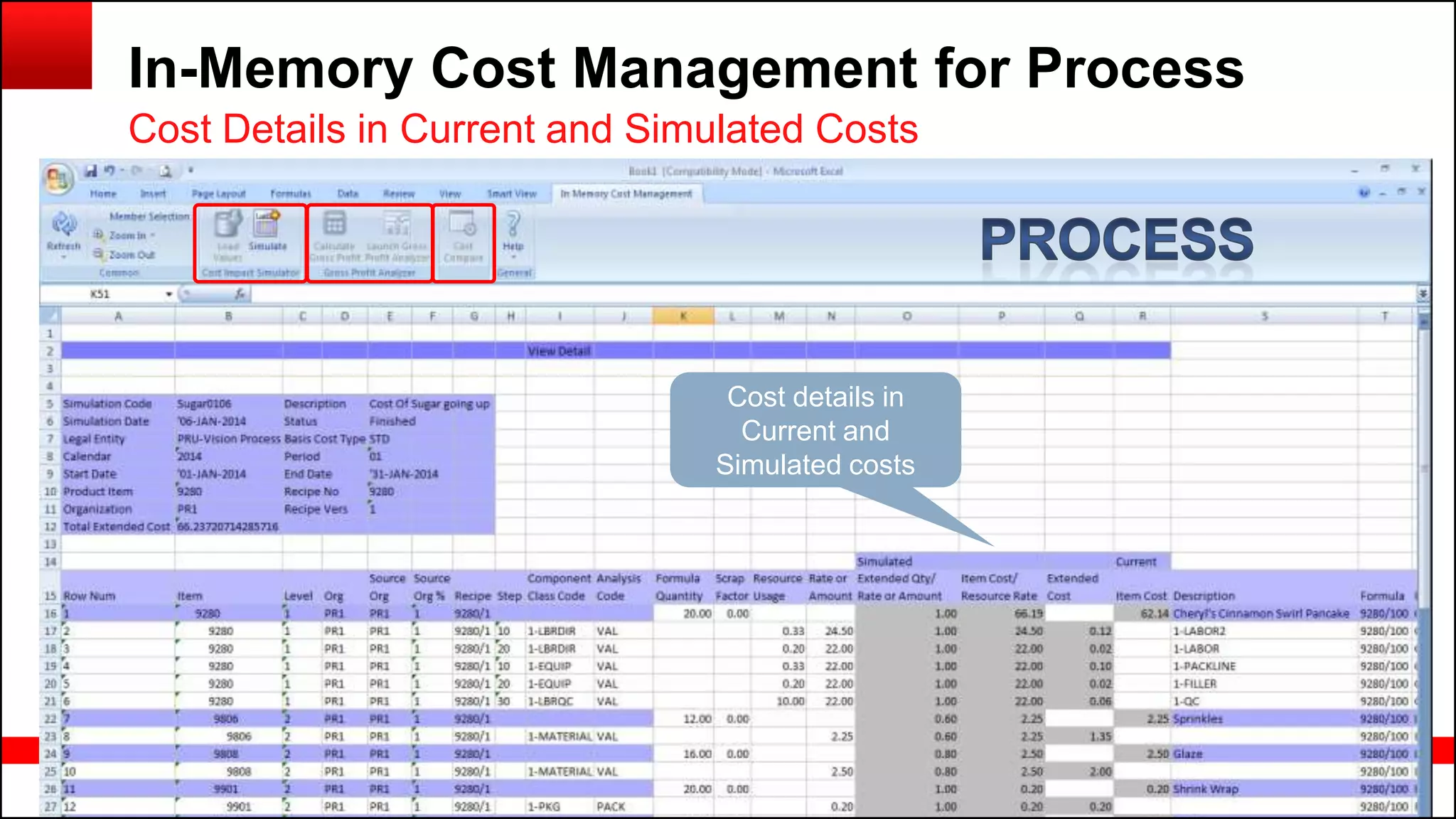Viewport: 1456px width, 819px height.
Task: Click the ribbon help icon beside workbook controls
Action: (1364, 192)
